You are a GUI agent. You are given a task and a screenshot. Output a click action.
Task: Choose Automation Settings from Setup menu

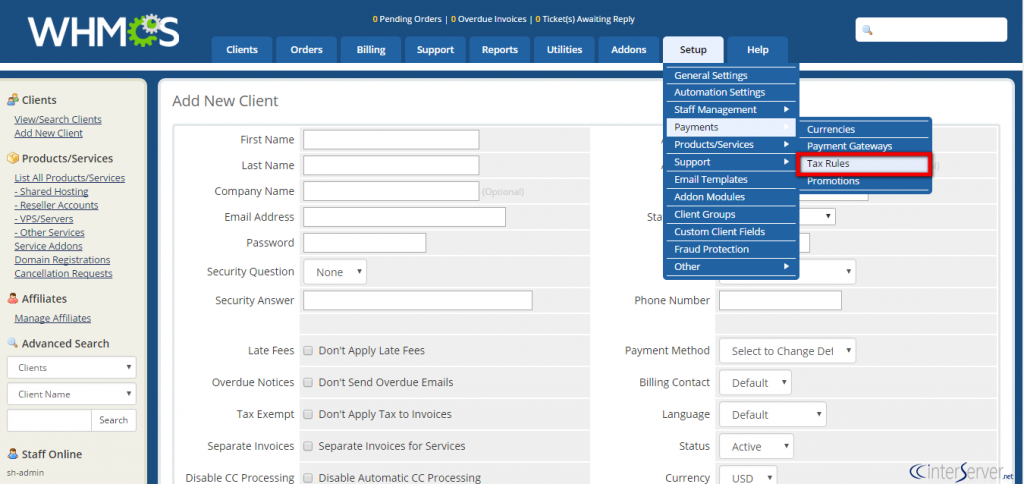pyautogui.click(x=731, y=92)
